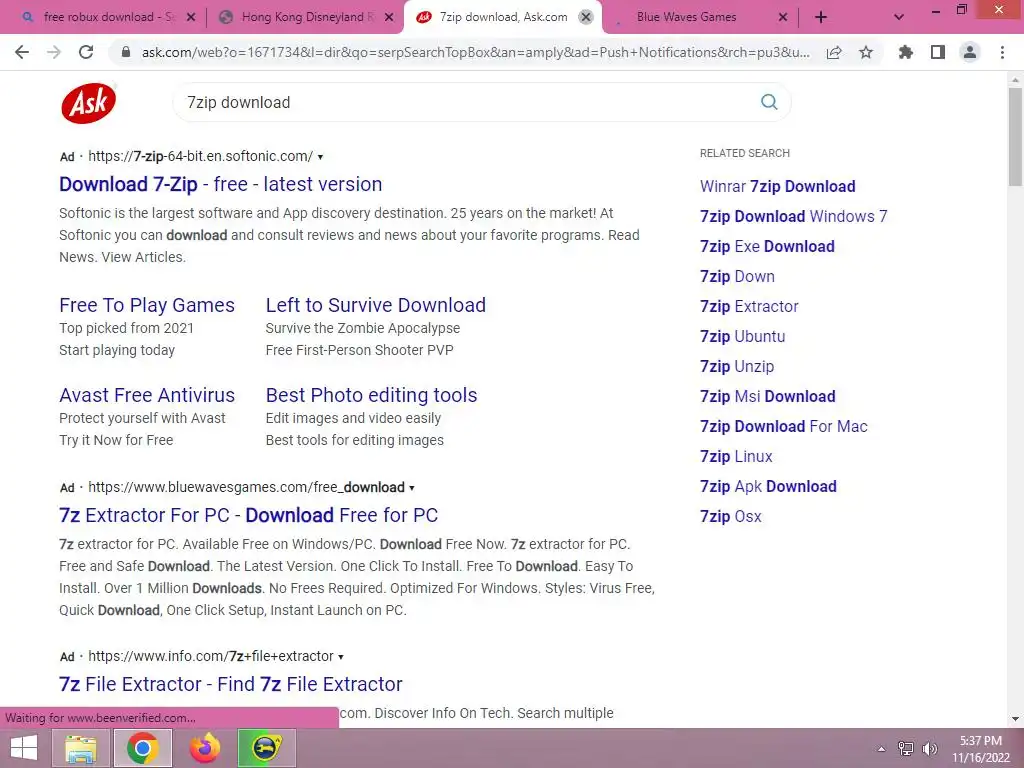Click related search '7zip Exe Download'
Viewport: 1024px width, 768px height.
767,246
